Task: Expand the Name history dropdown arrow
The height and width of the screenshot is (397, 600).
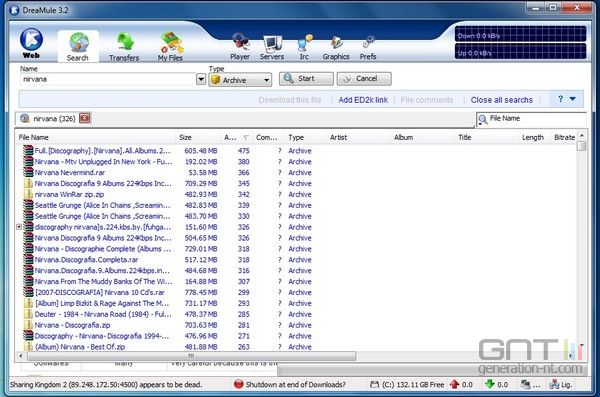Action: click(201, 80)
